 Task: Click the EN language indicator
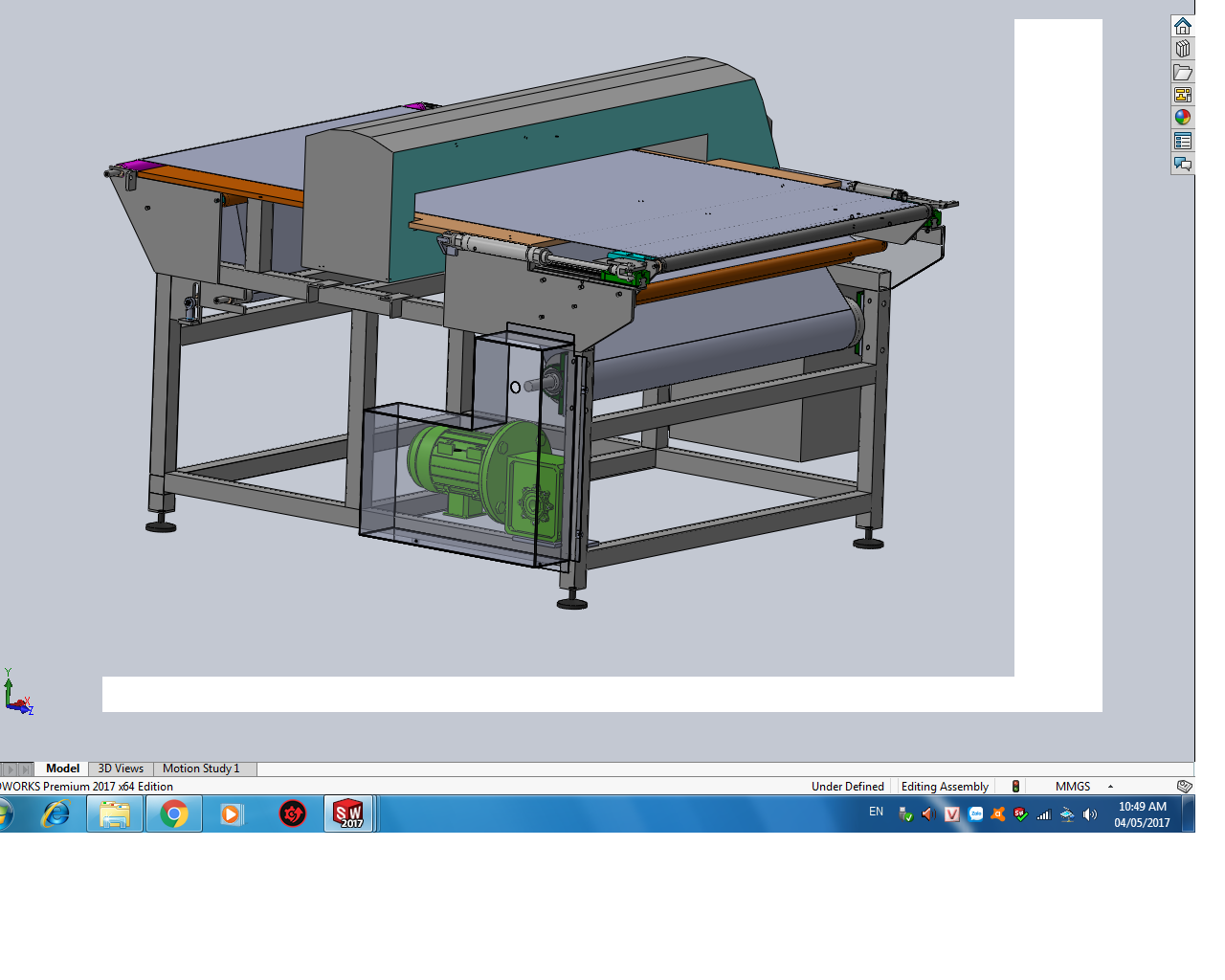(x=876, y=812)
